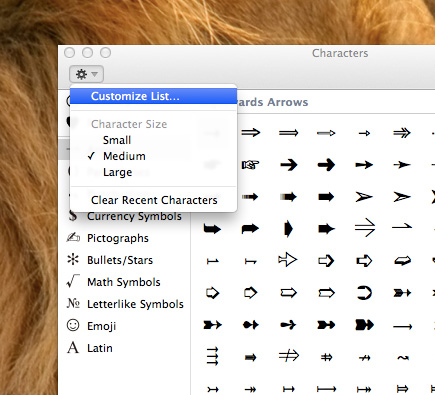Open the Bullets/Stars category

point(120,260)
